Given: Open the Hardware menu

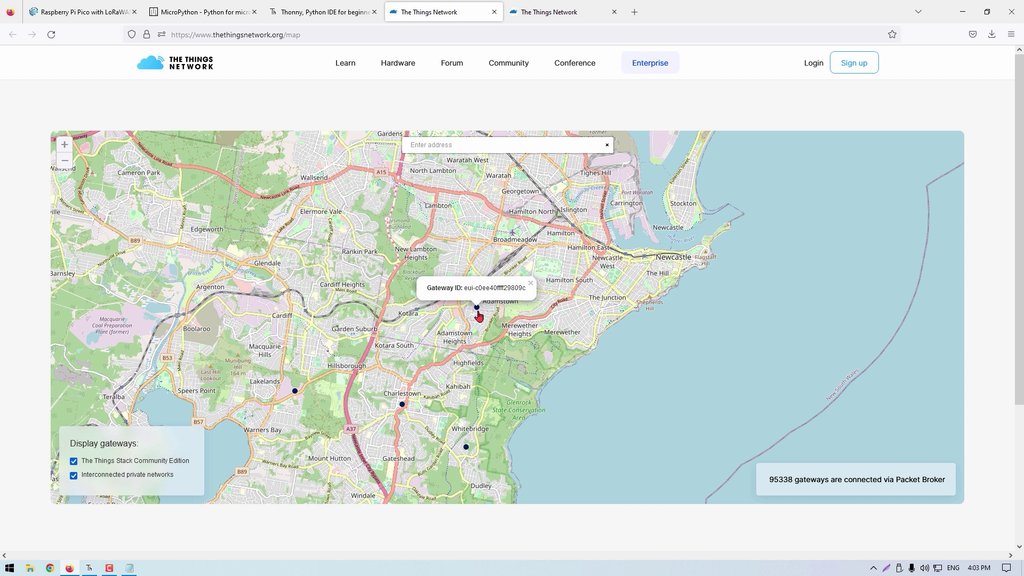Looking at the screenshot, I should click(398, 63).
